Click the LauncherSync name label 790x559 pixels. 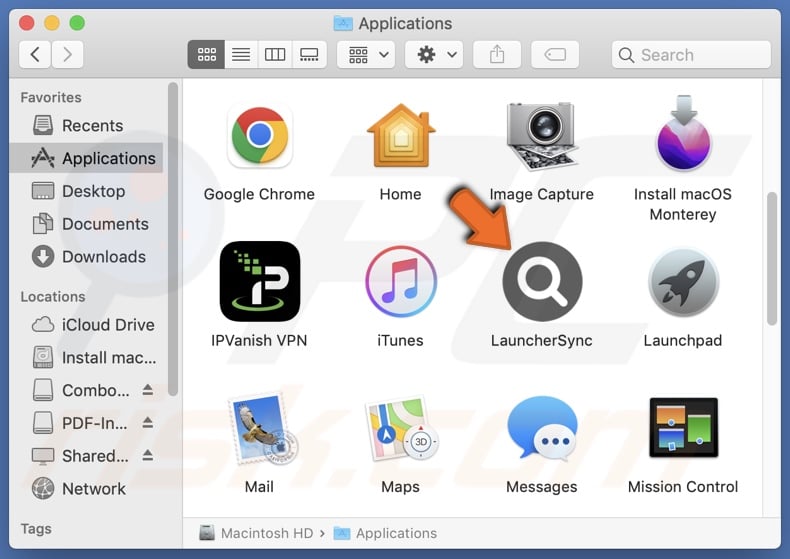542,340
